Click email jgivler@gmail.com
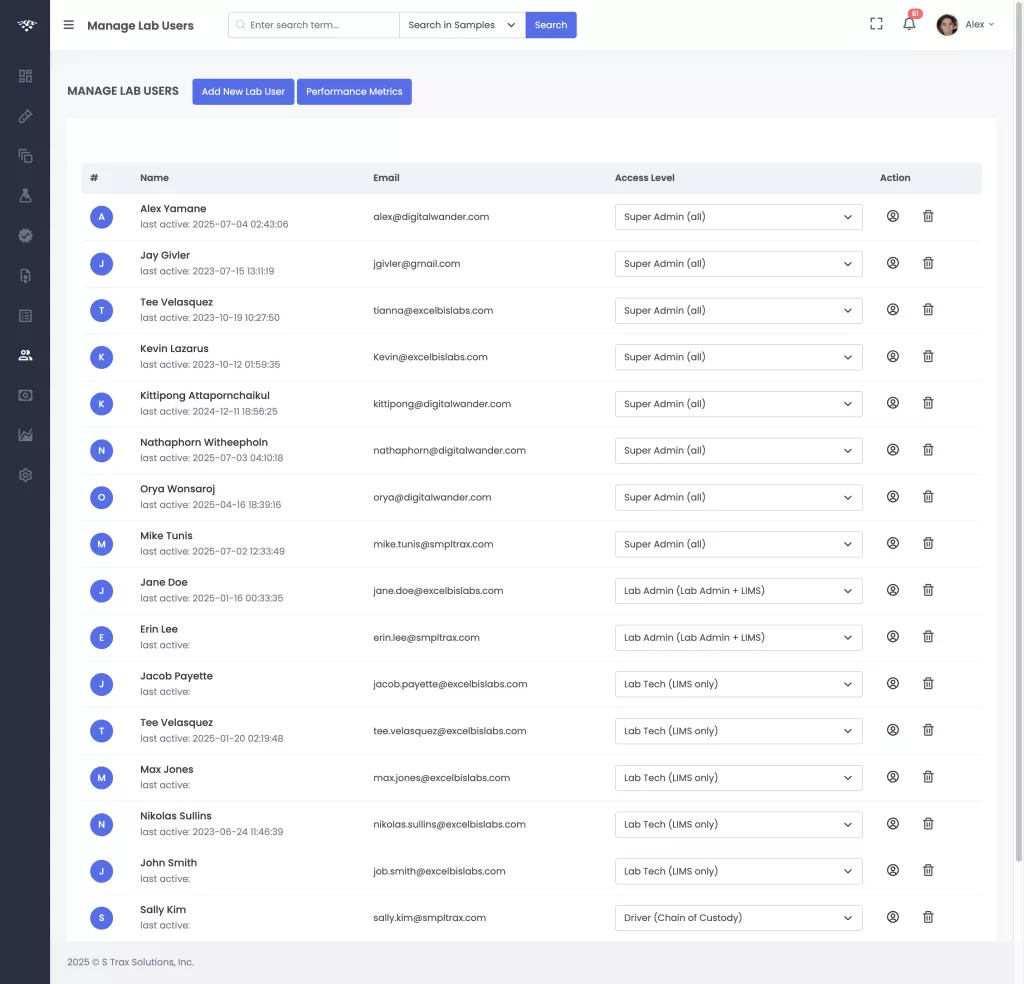1024x984 pixels. (x=417, y=264)
